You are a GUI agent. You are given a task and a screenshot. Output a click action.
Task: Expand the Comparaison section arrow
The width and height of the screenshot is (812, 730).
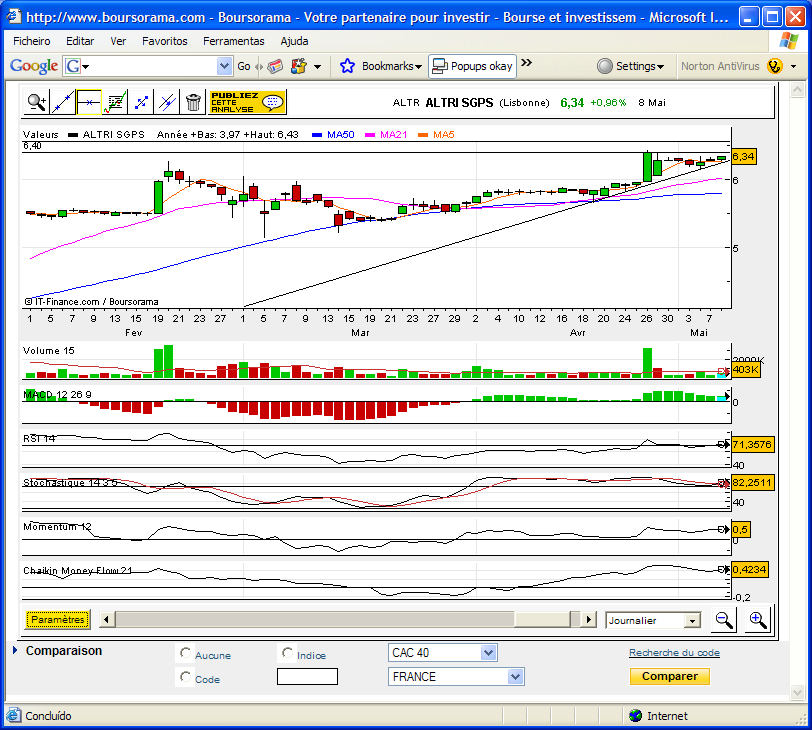pyautogui.click(x=15, y=650)
